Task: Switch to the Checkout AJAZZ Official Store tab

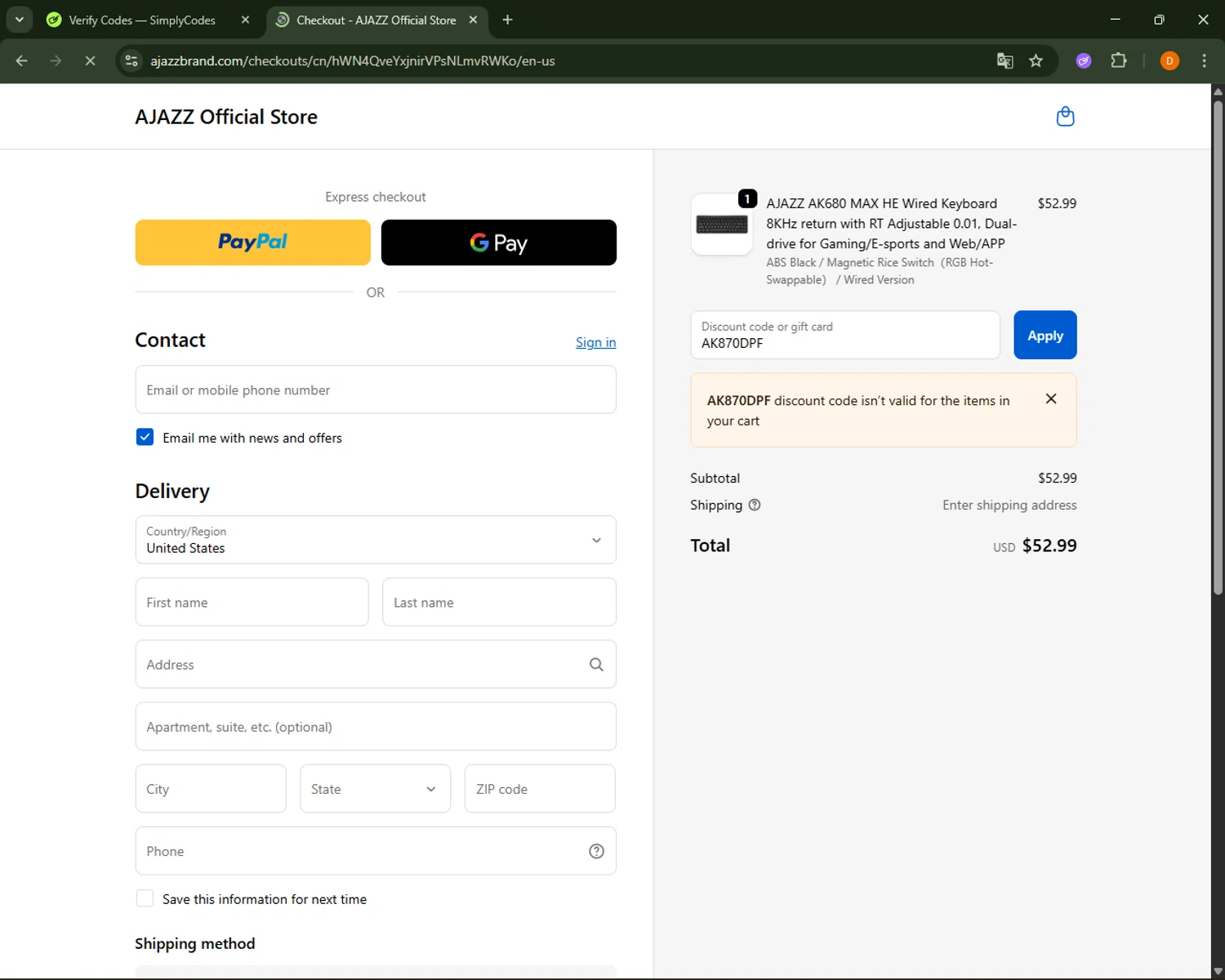Action: pyautogui.click(x=376, y=20)
